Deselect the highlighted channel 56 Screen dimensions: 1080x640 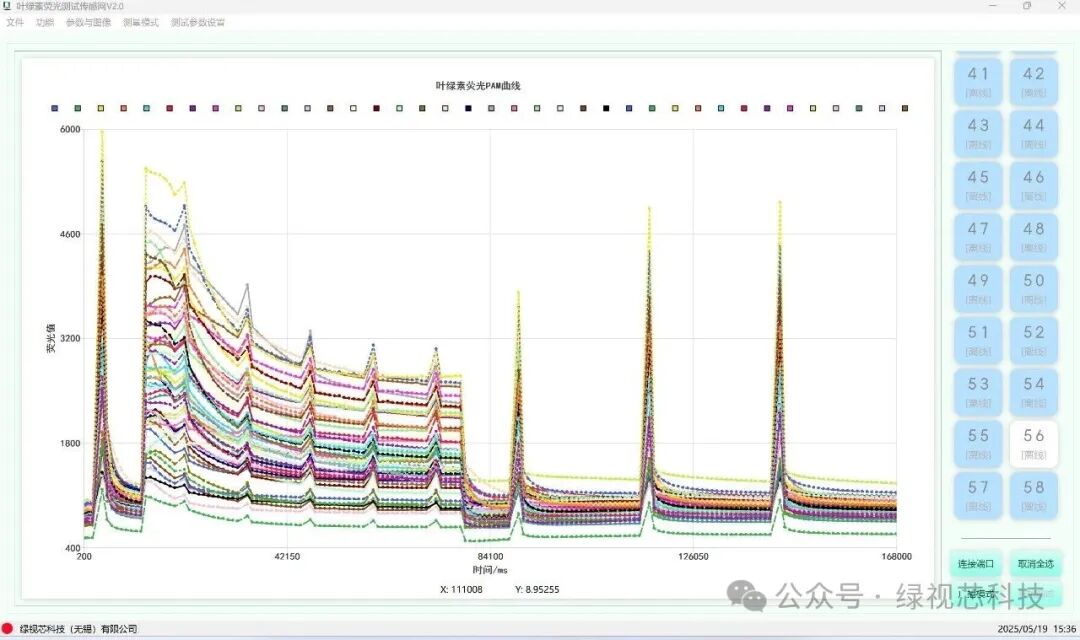1035,443
